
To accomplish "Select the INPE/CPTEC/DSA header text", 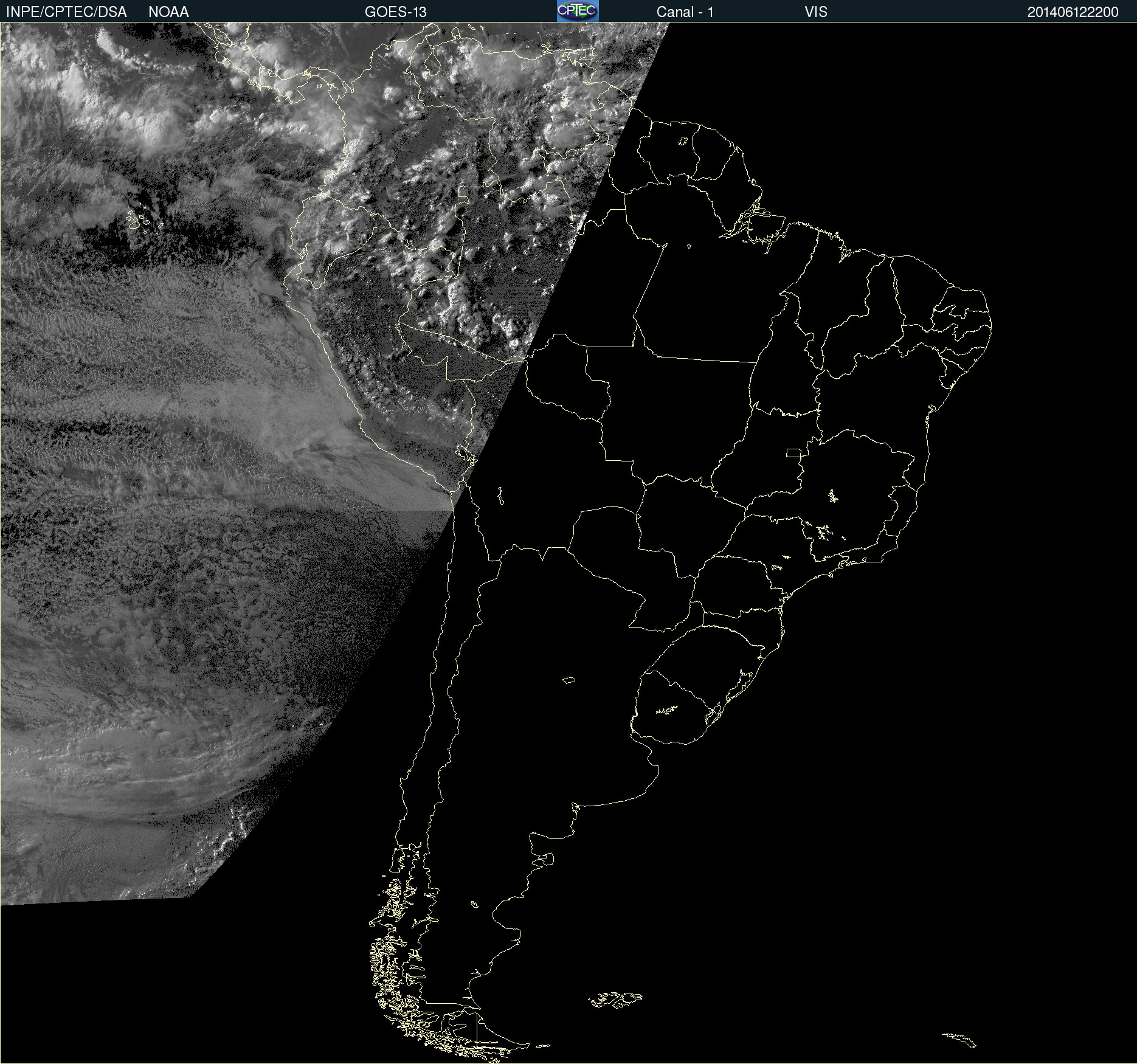I will 66,12.
